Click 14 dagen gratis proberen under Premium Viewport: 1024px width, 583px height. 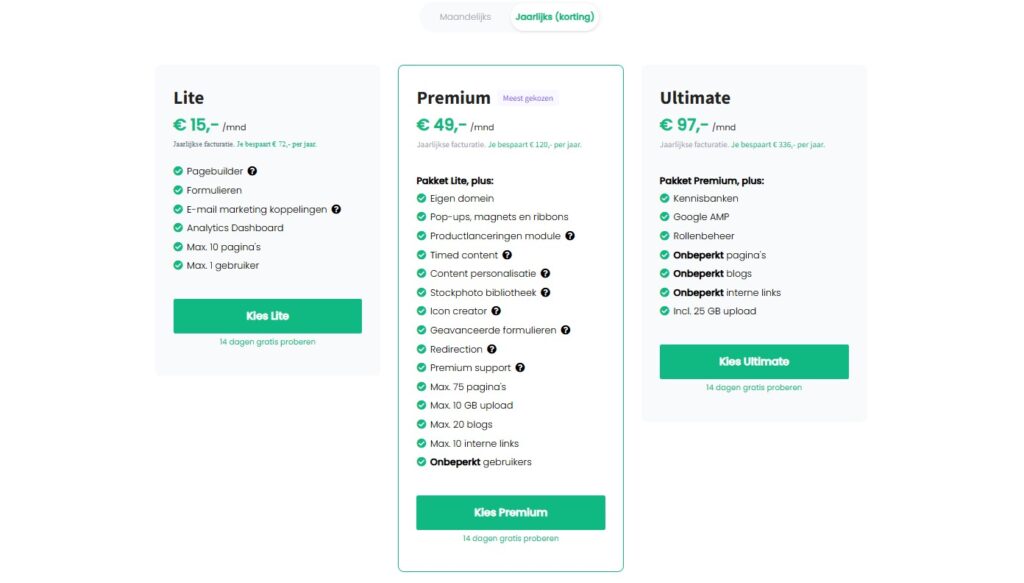[x=510, y=538]
